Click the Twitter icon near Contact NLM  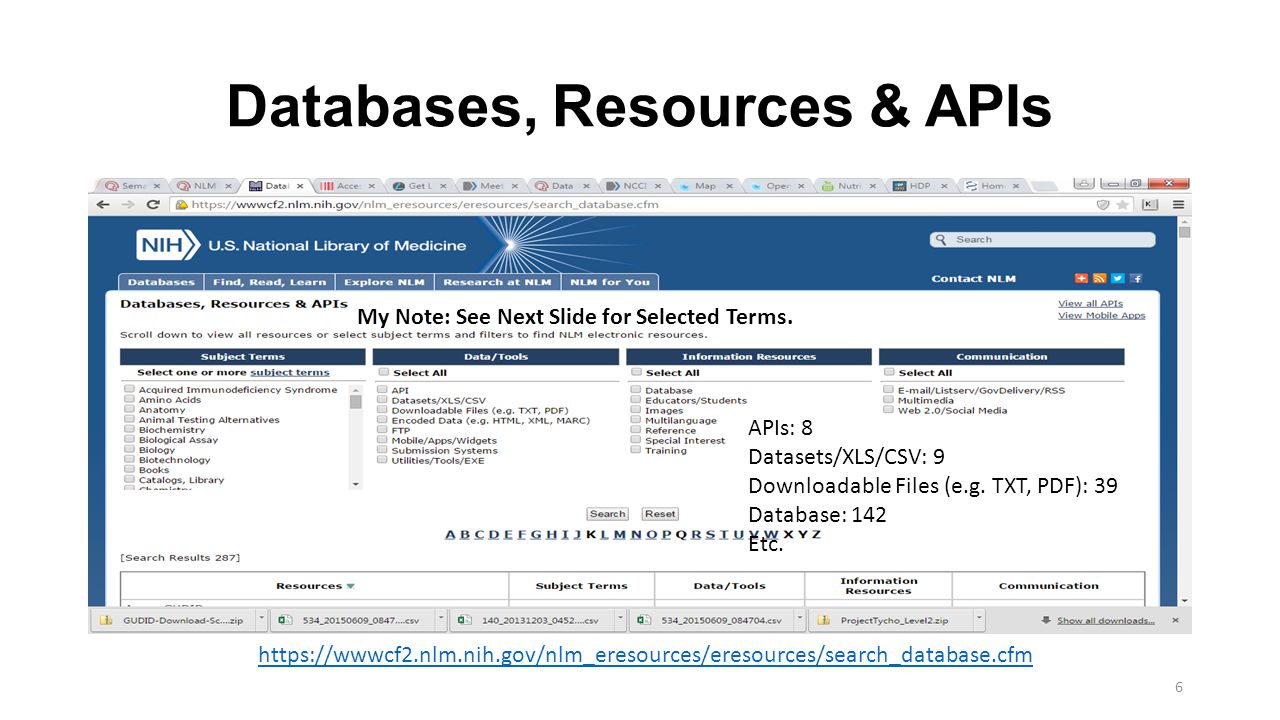pyautogui.click(x=1117, y=278)
